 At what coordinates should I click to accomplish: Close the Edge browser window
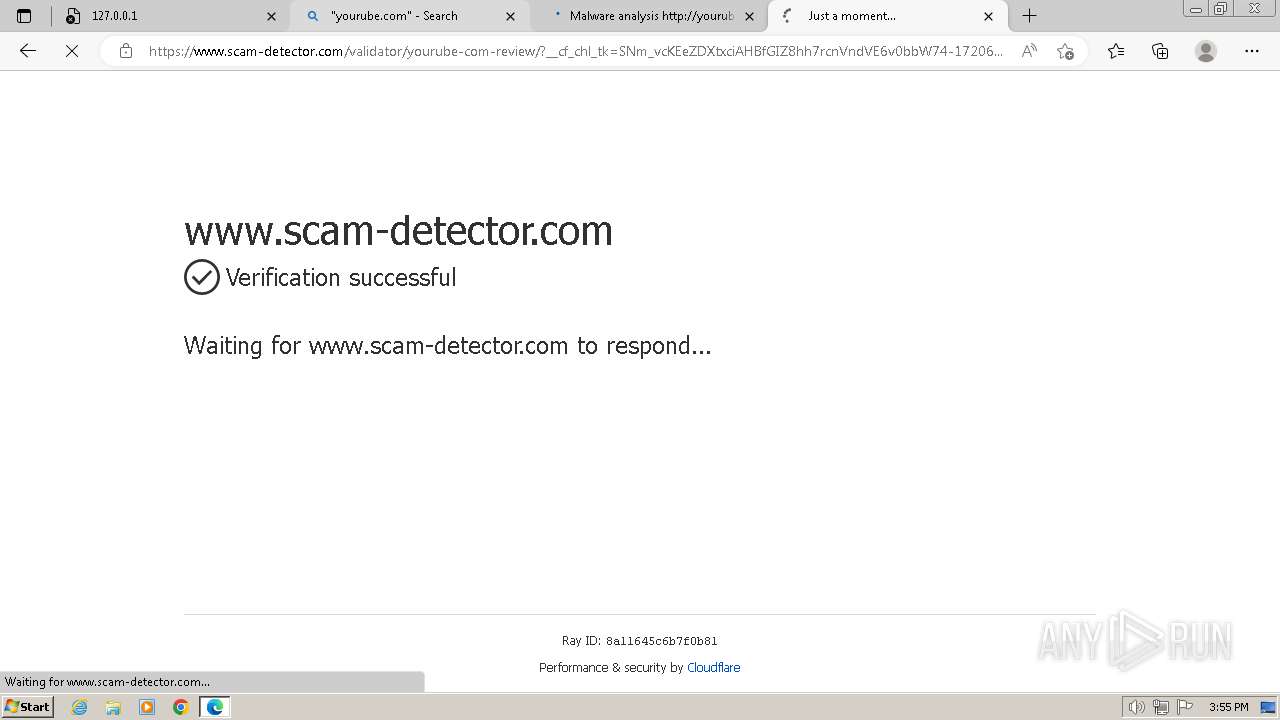click(1255, 9)
